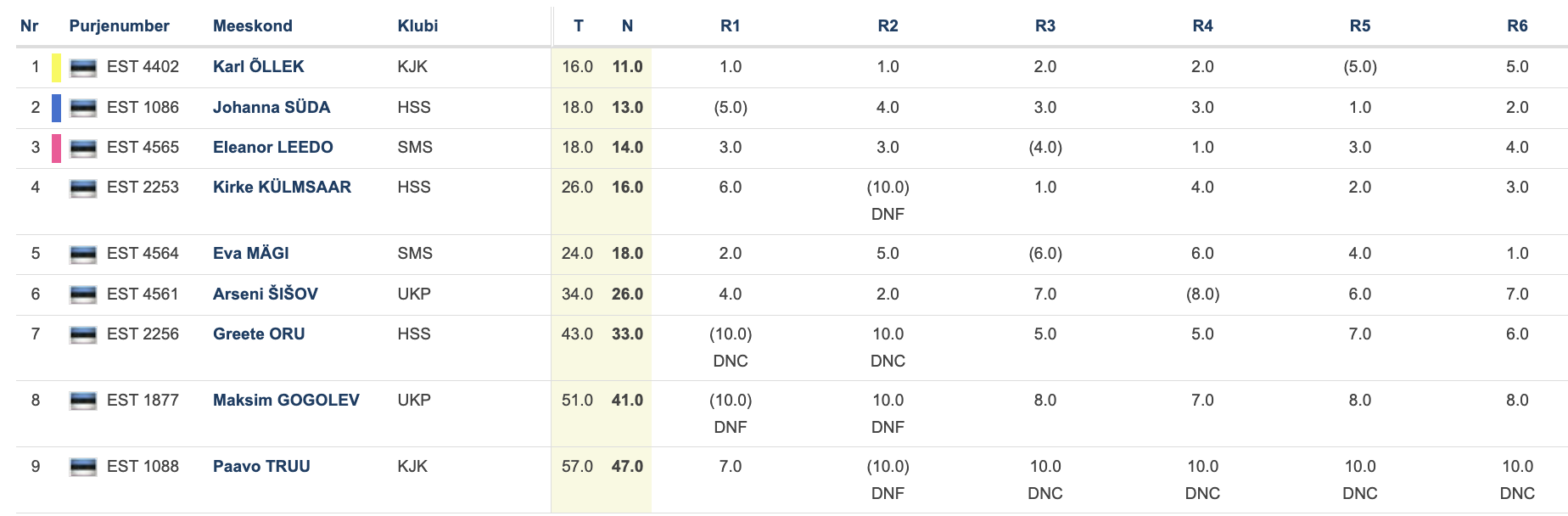Sort by the N net points header
This screenshot has height=516, width=1568.
pyautogui.click(x=627, y=25)
